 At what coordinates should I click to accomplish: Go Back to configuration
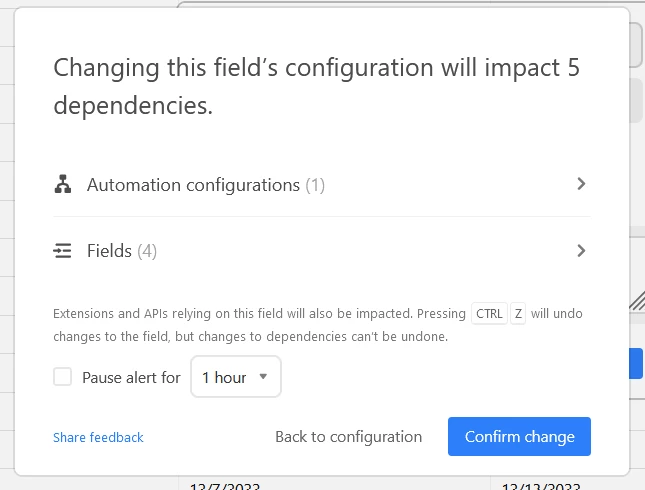tap(348, 437)
